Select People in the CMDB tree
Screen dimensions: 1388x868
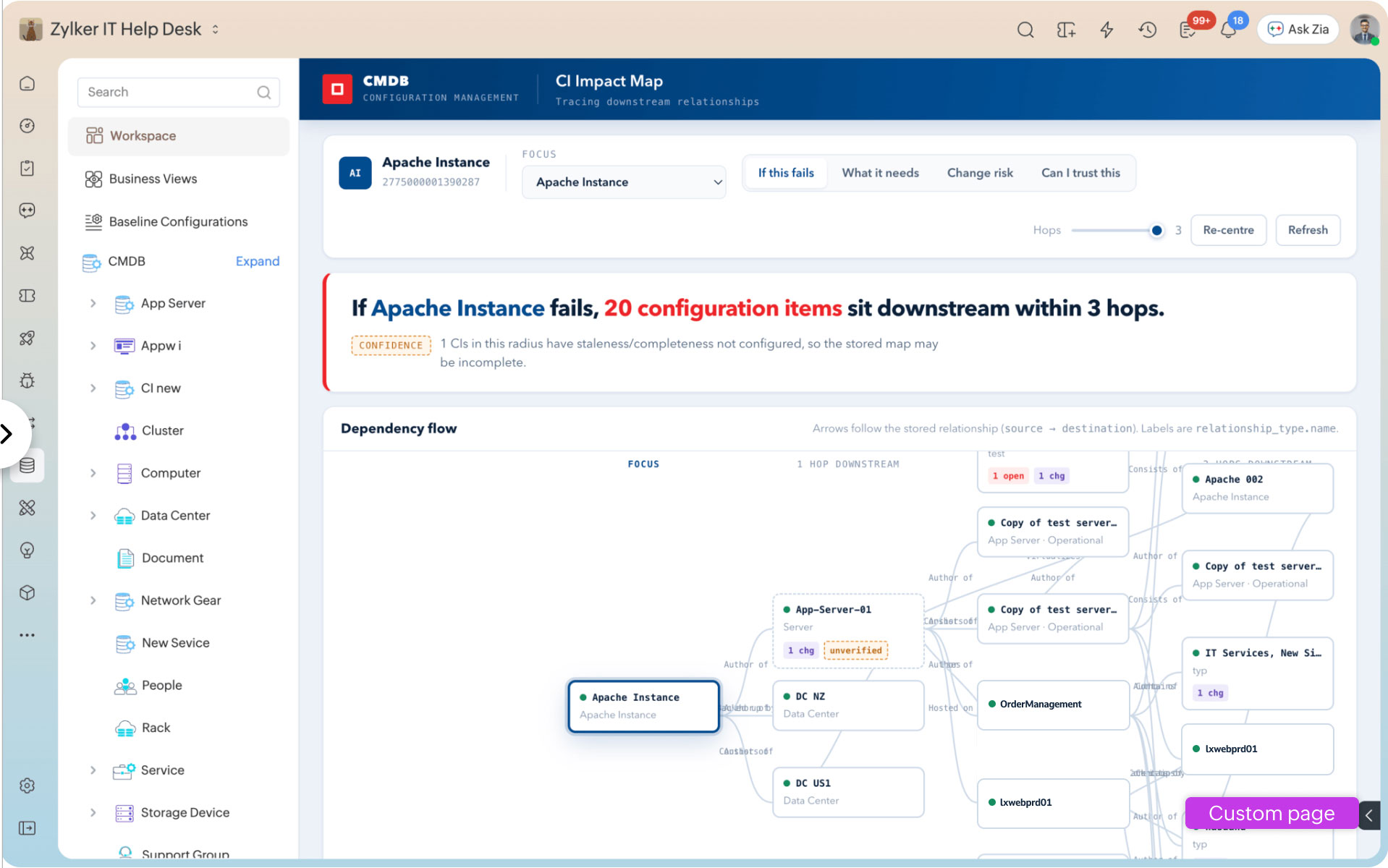coord(161,685)
